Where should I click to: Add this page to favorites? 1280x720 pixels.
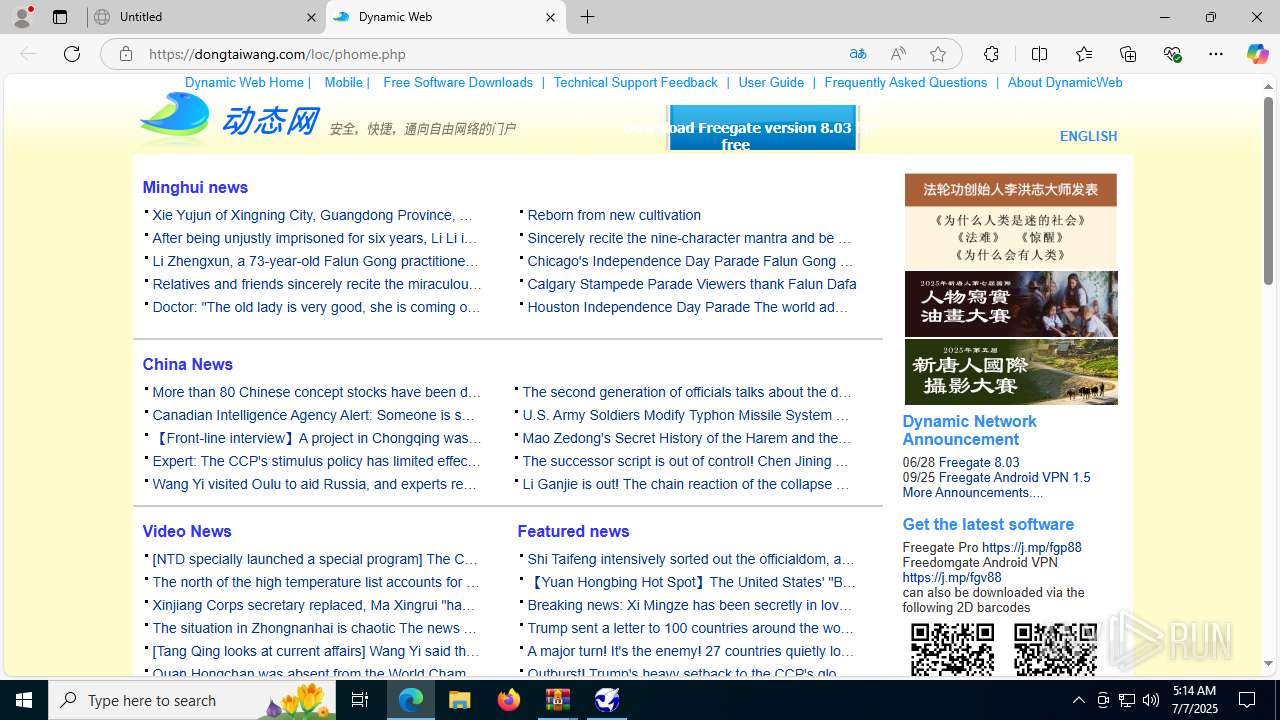coord(938,54)
